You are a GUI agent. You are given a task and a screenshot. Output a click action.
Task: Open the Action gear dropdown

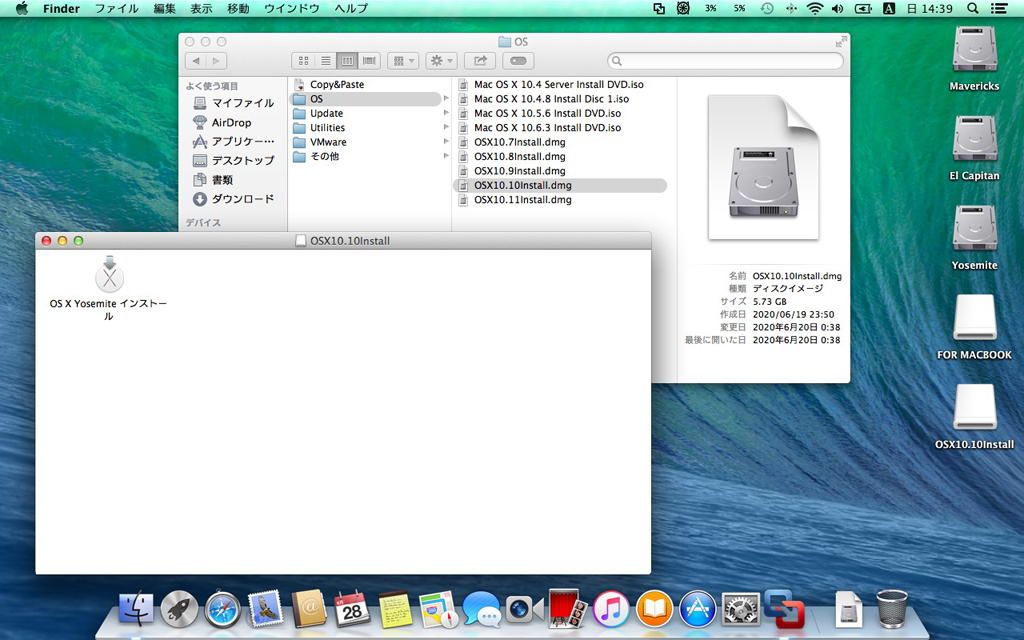pyautogui.click(x=441, y=61)
